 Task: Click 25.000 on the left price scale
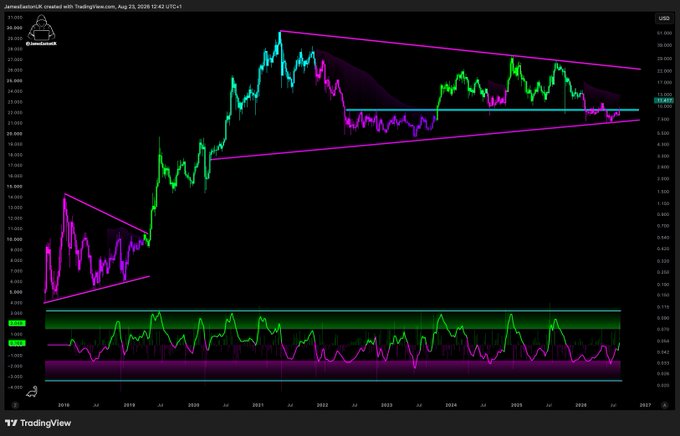coord(15,81)
